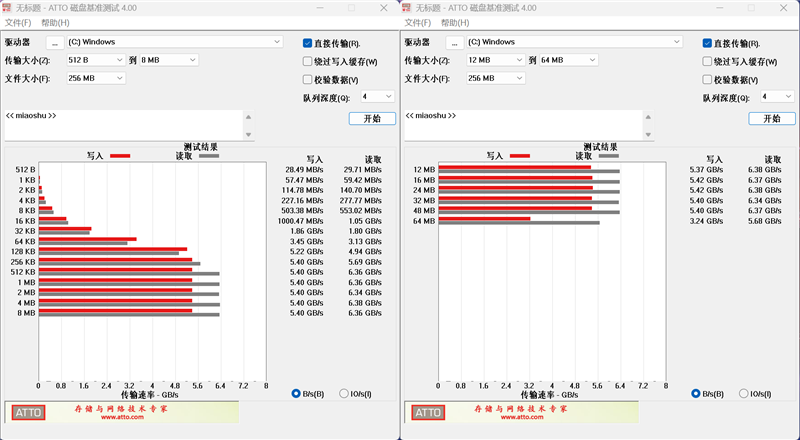Uncheck 直接传输(R) in left window

[307, 43]
